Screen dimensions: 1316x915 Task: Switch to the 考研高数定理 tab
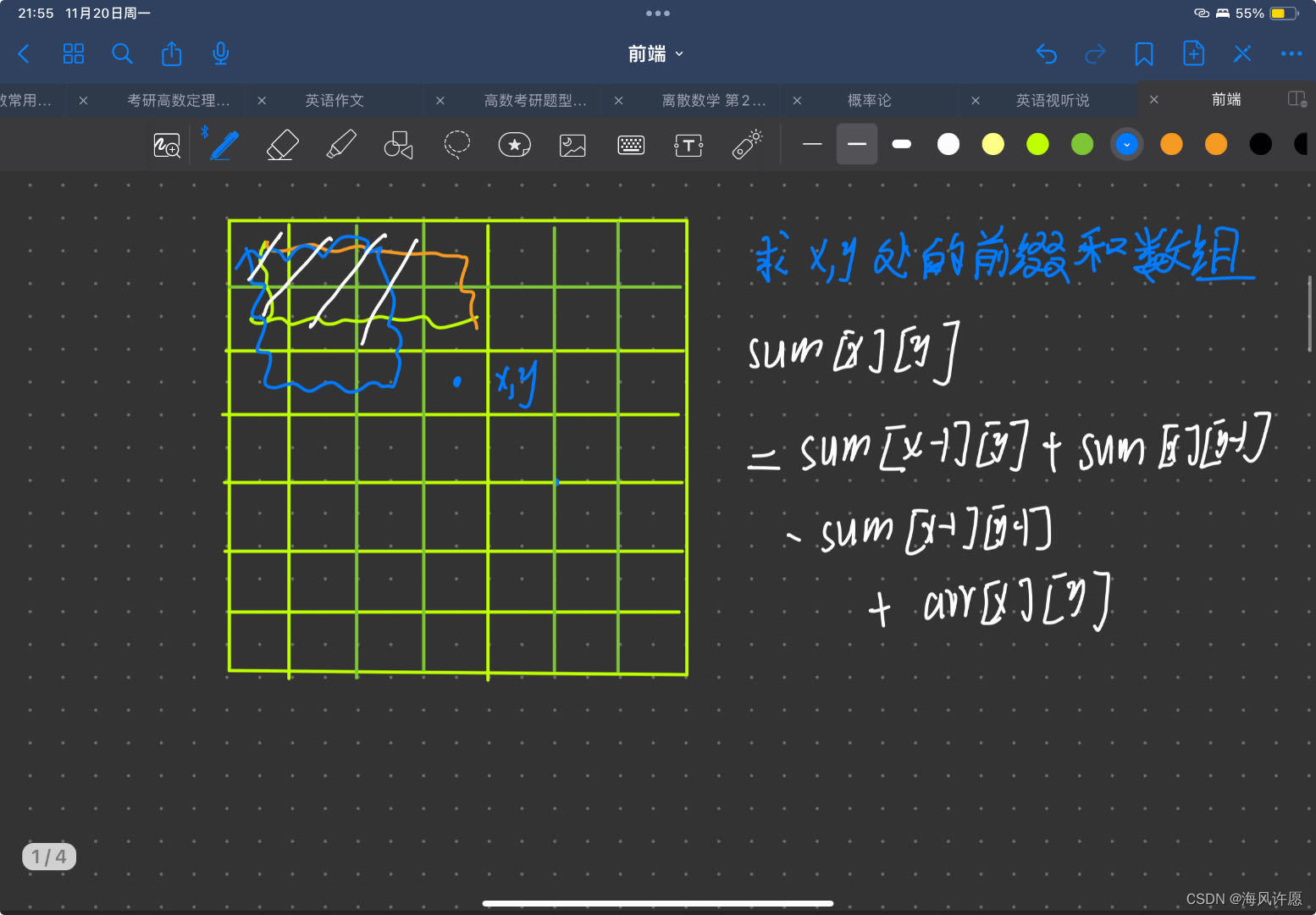(179, 100)
